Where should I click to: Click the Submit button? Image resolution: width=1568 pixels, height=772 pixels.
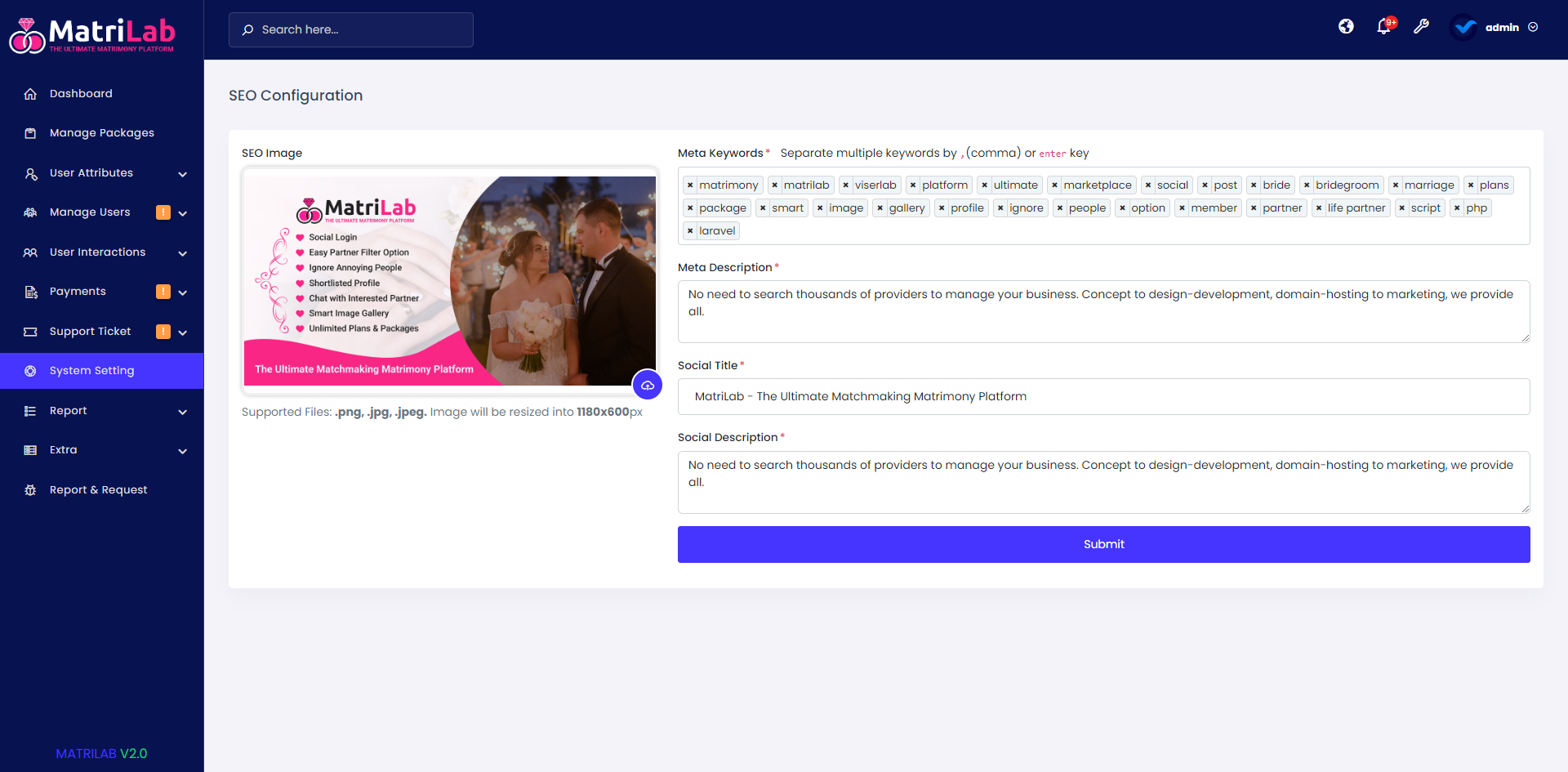click(1103, 544)
